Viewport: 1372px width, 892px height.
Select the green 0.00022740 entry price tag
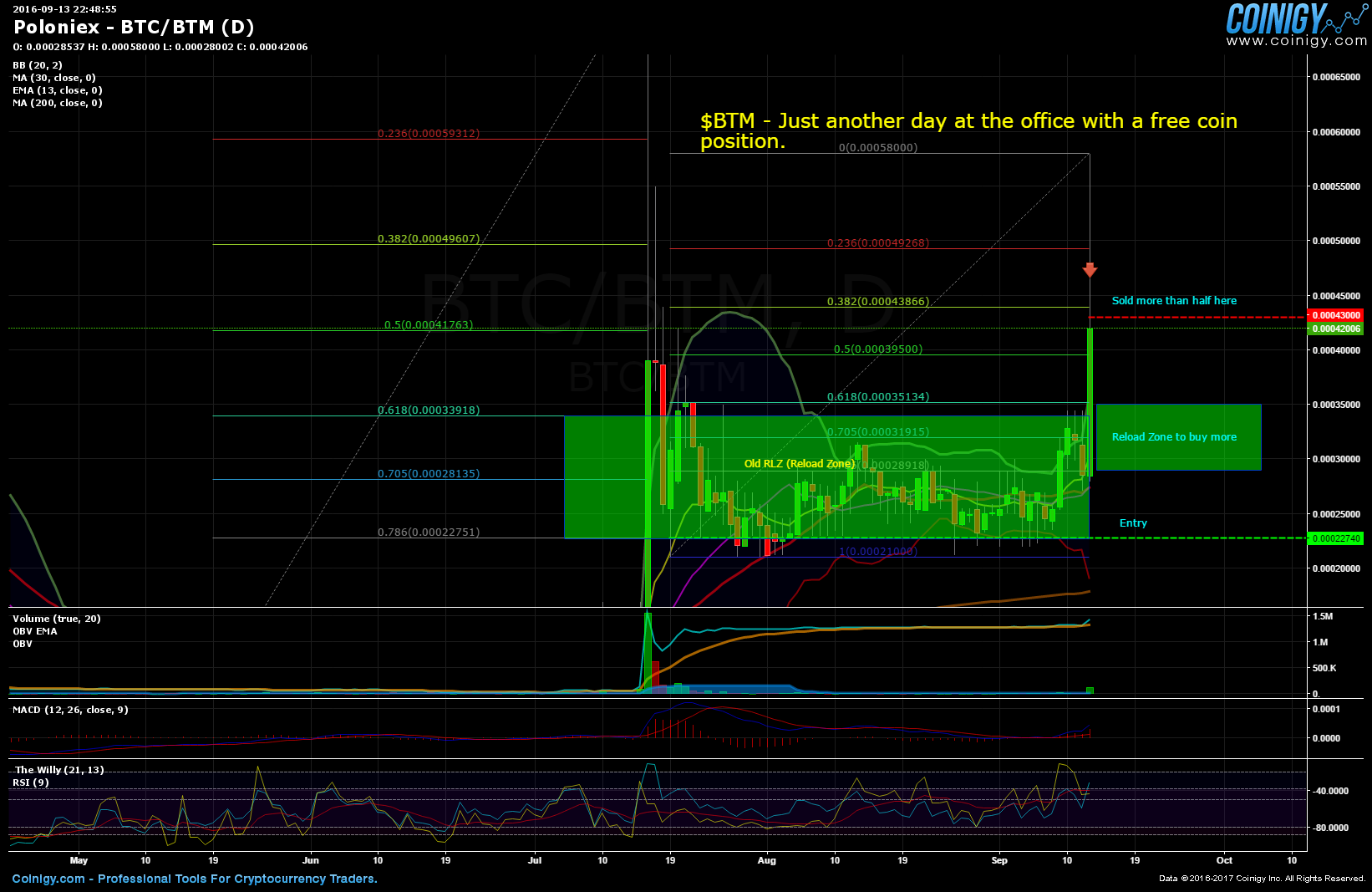click(1335, 538)
